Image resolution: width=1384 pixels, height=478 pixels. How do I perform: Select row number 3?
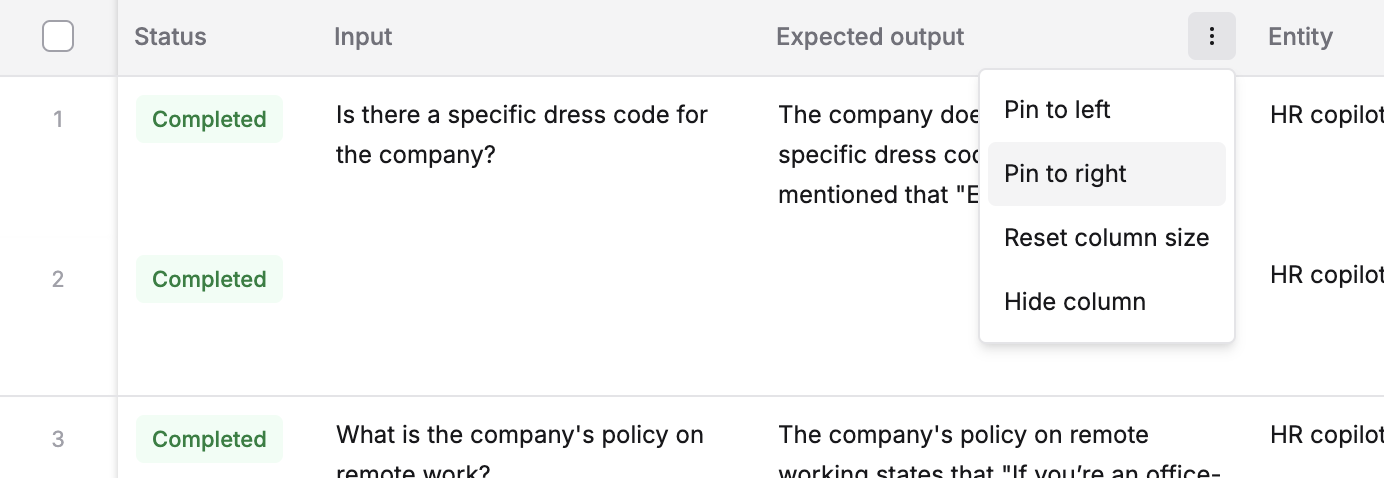click(58, 439)
